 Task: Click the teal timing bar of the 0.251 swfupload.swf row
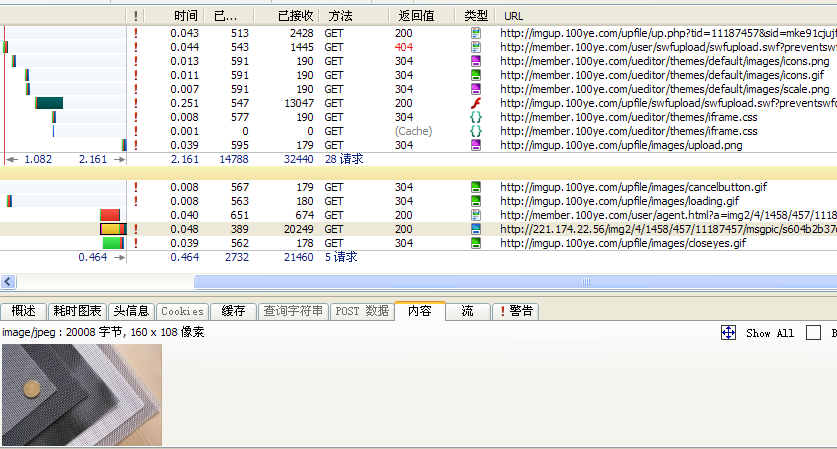pyautogui.click(x=49, y=103)
